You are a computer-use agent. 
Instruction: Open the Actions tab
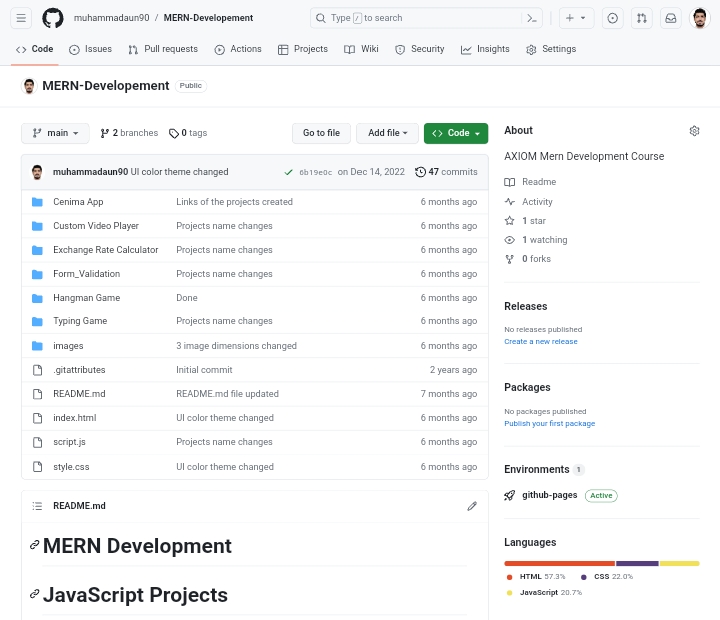point(238,49)
